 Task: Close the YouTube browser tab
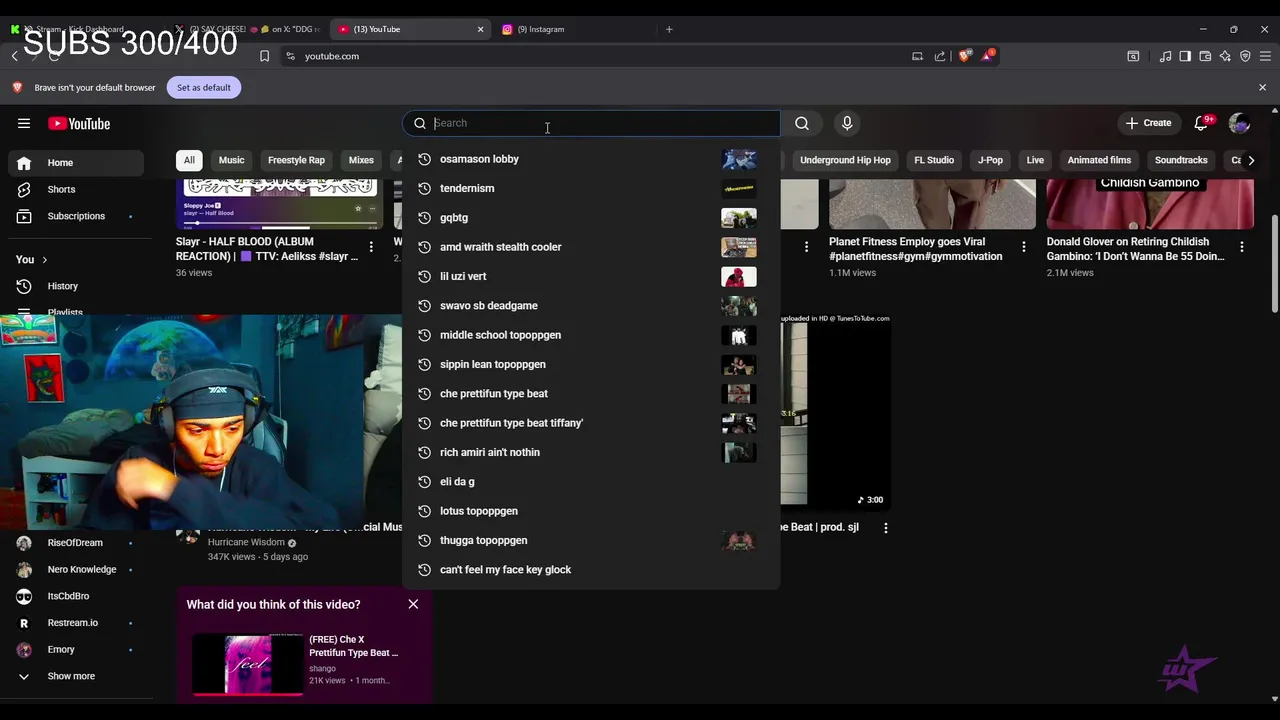(x=480, y=29)
